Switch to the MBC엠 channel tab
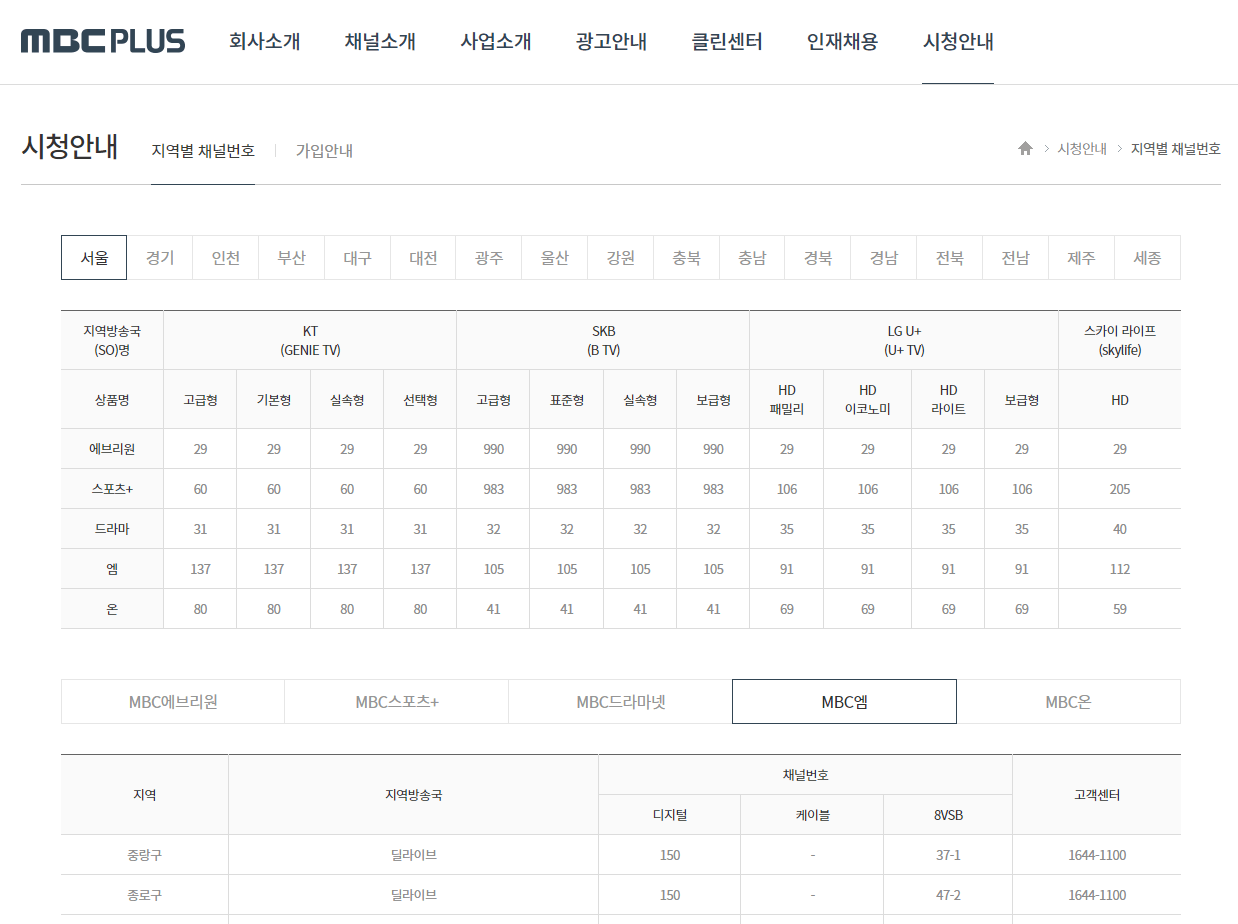 [x=844, y=702]
